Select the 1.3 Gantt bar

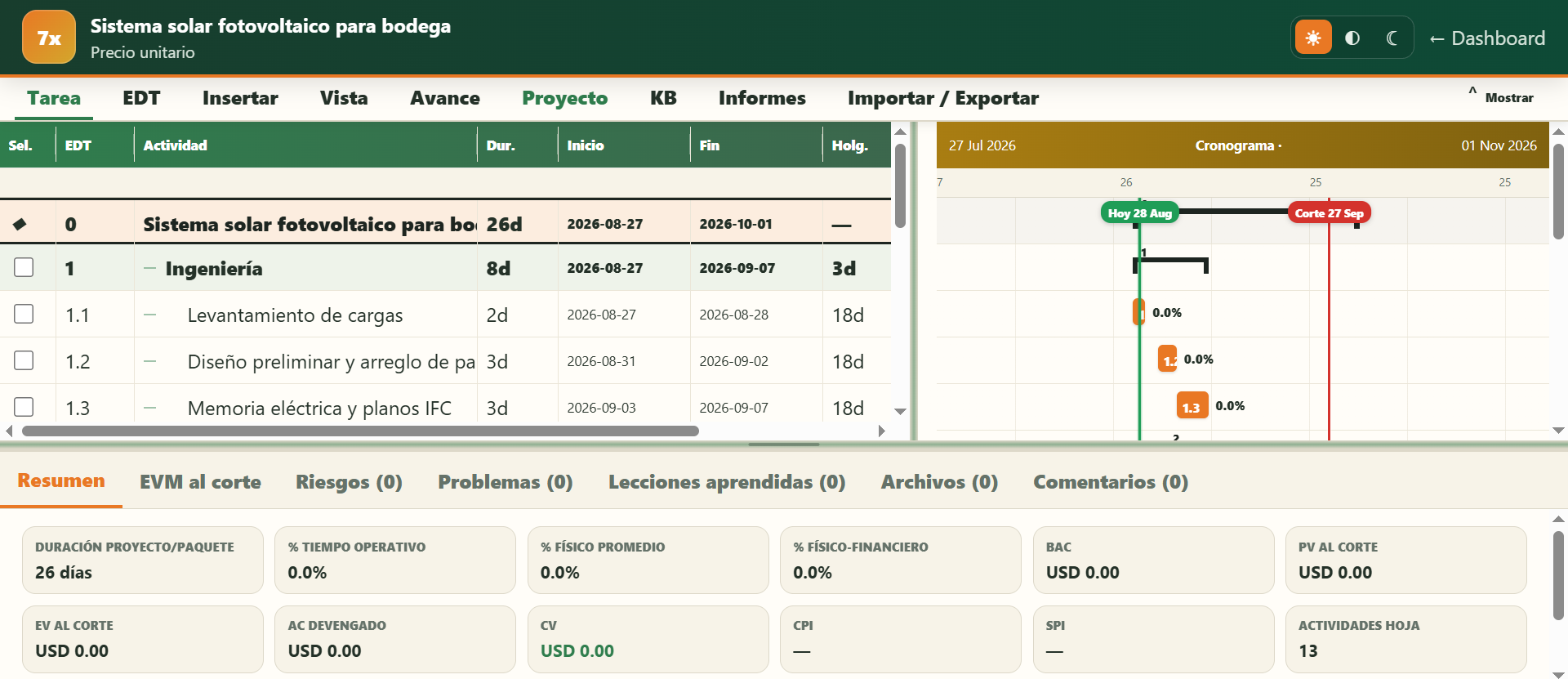click(x=1192, y=406)
